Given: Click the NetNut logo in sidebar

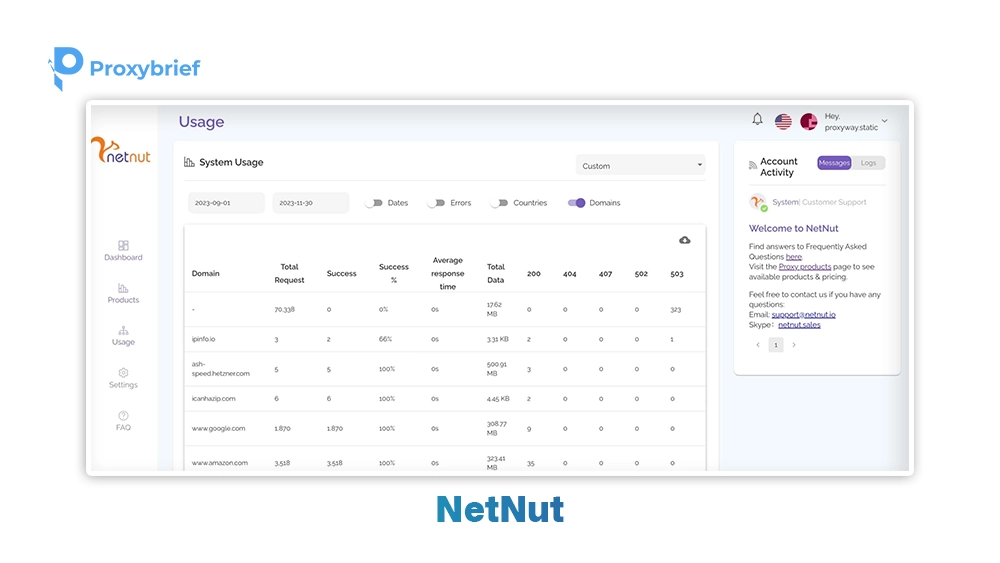Looking at the screenshot, I should 121,150.
